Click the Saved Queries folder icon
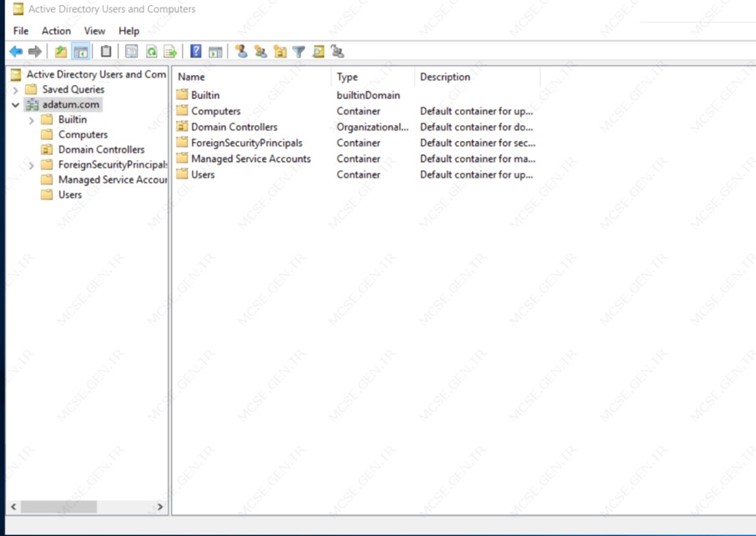Image resolution: width=756 pixels, height=536 pixels. click(31, 89)
